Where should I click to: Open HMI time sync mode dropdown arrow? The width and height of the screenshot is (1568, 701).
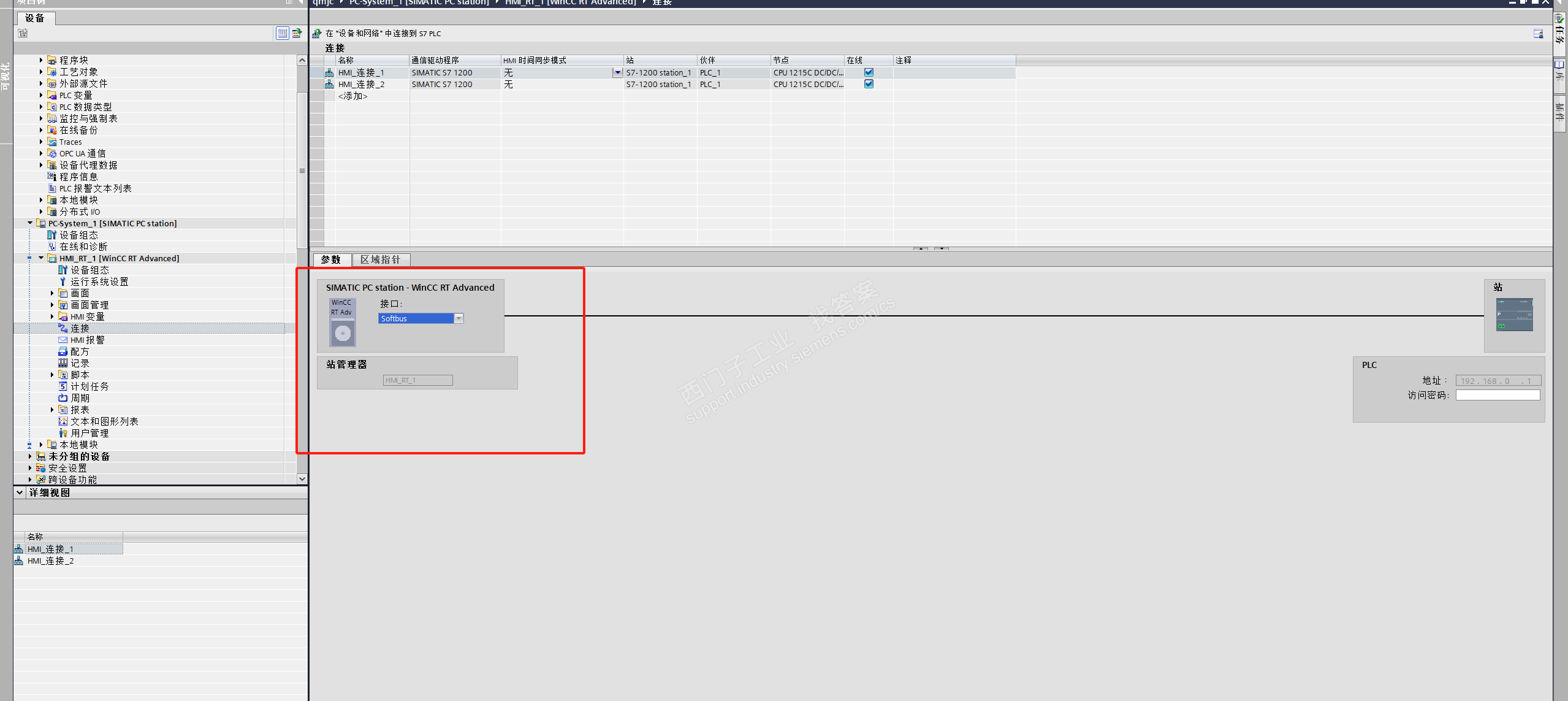(x=617, y=72)
